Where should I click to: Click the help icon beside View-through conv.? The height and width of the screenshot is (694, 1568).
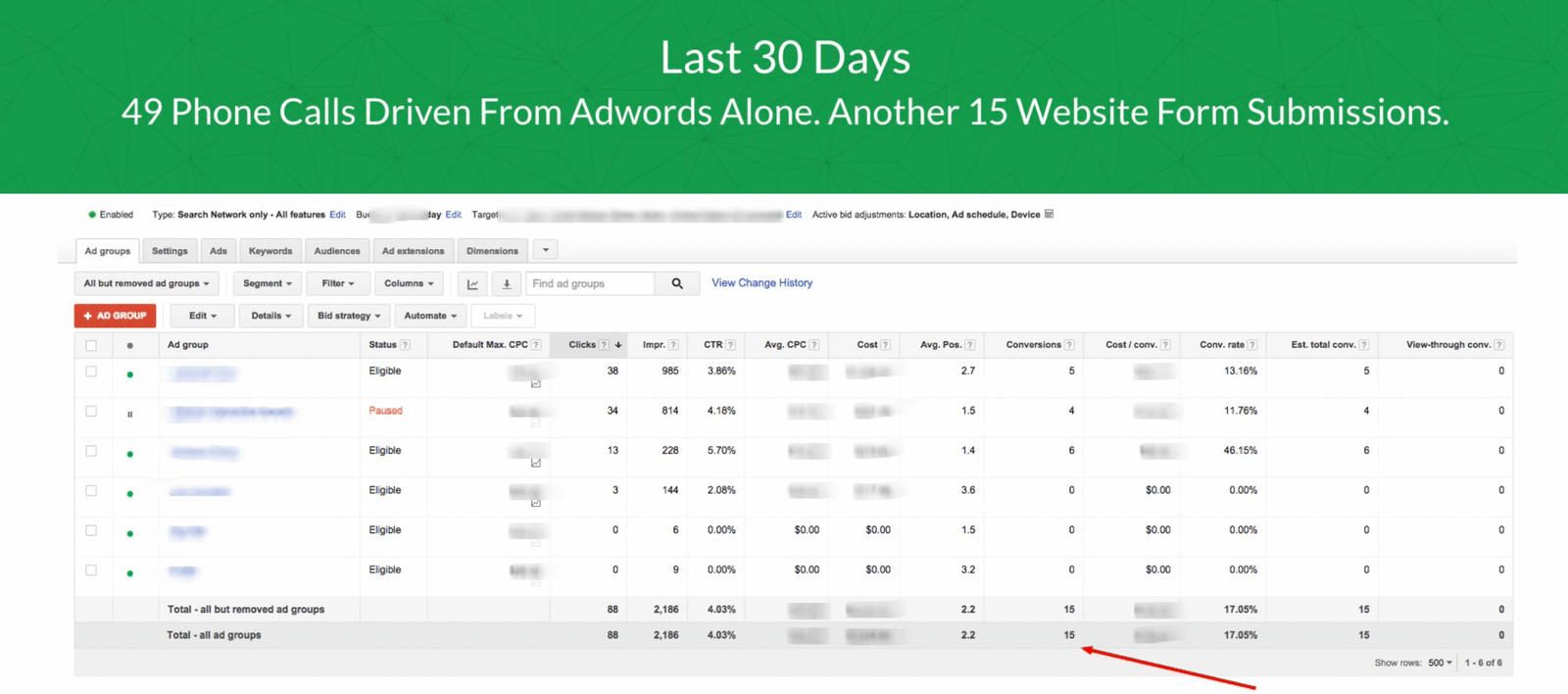pos(1499,345)
